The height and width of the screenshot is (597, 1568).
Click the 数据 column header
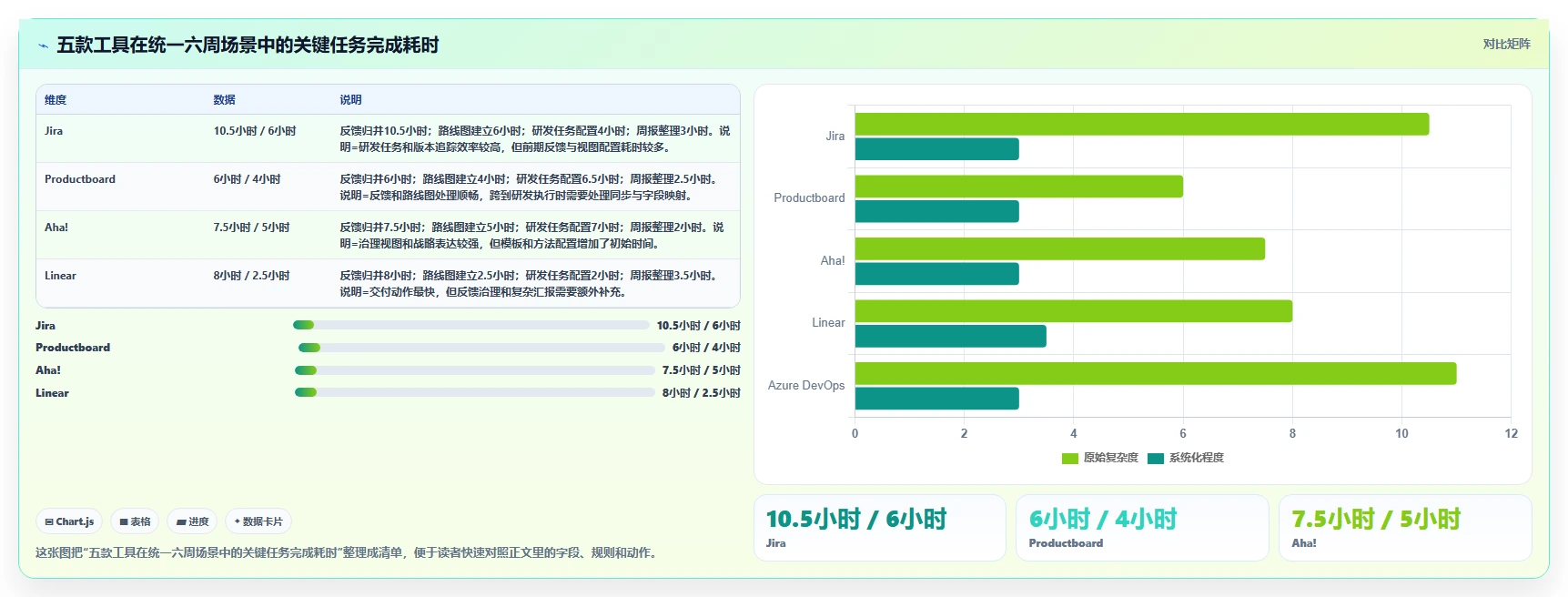pyautogui.click(x=225, y=100)
